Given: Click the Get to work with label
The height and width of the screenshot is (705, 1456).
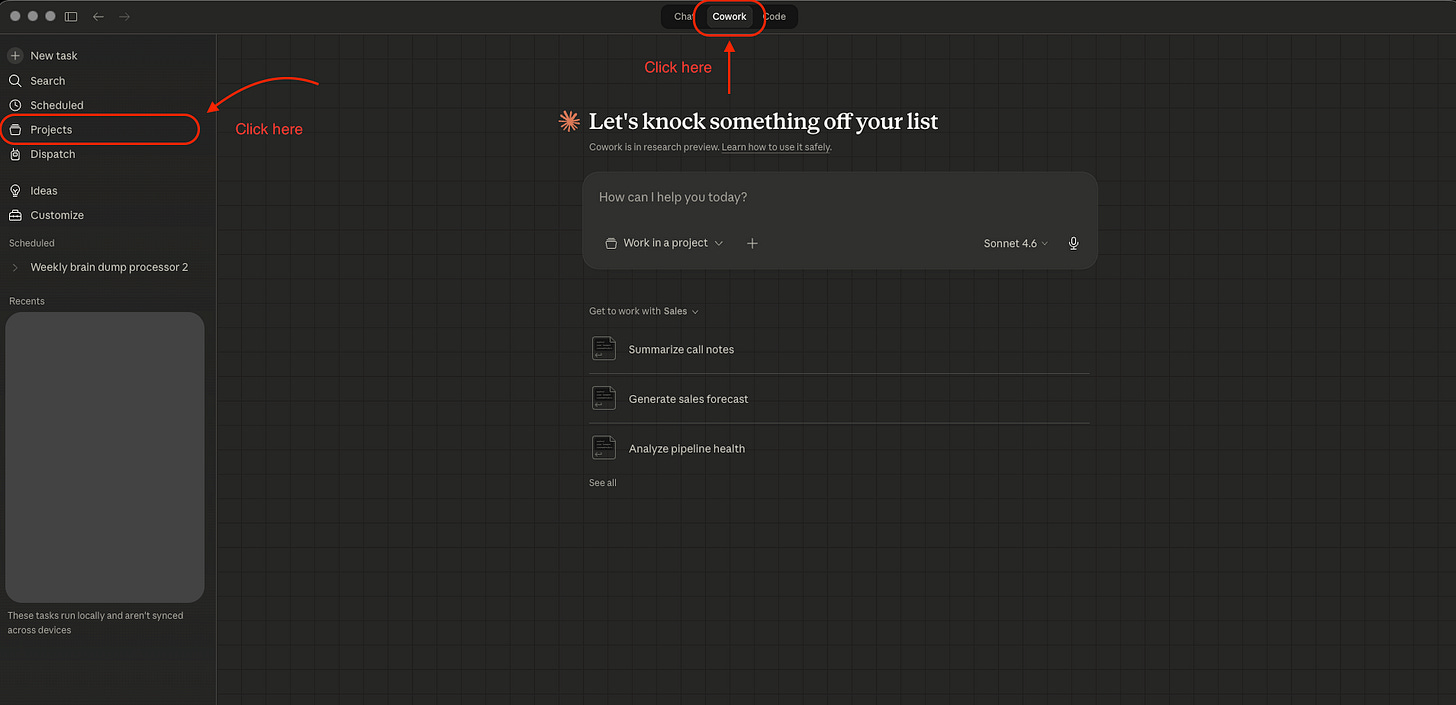Looking at the screenshot, I should (x=625, y=311).
